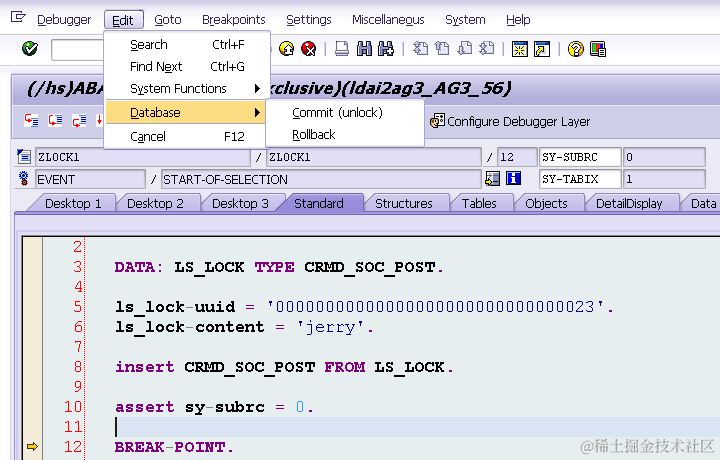Switch to the DetailDisplay tab

tap(629, 203)
